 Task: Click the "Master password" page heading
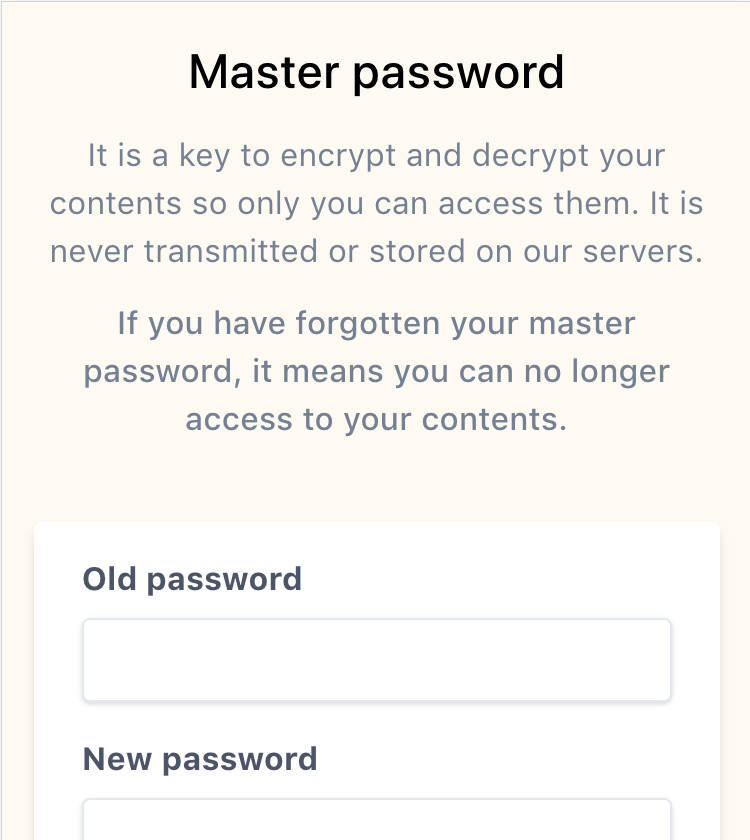click(x=376, y=73)
